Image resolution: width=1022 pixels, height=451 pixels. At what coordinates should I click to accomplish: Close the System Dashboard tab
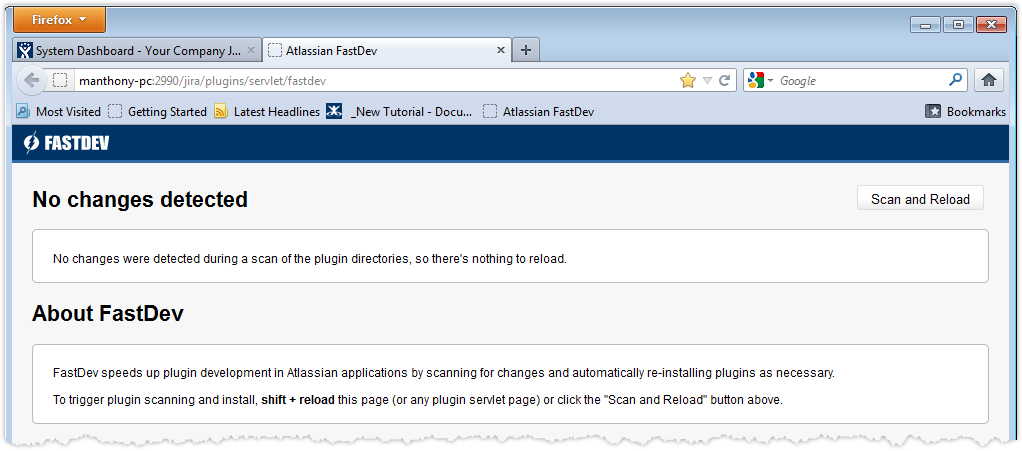tap(251, 50)
